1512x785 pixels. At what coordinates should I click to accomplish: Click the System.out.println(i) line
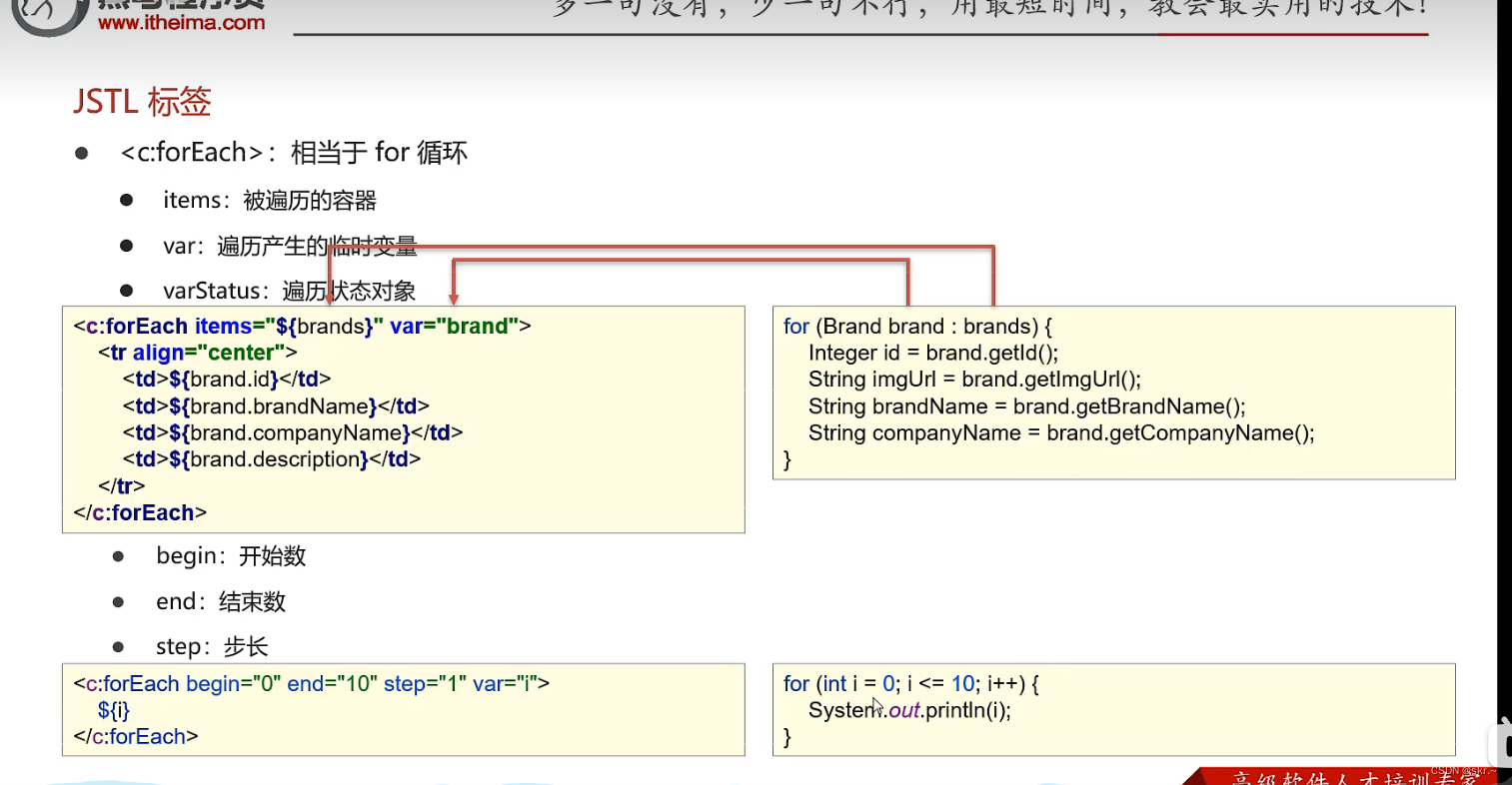[x=909, y=710]
